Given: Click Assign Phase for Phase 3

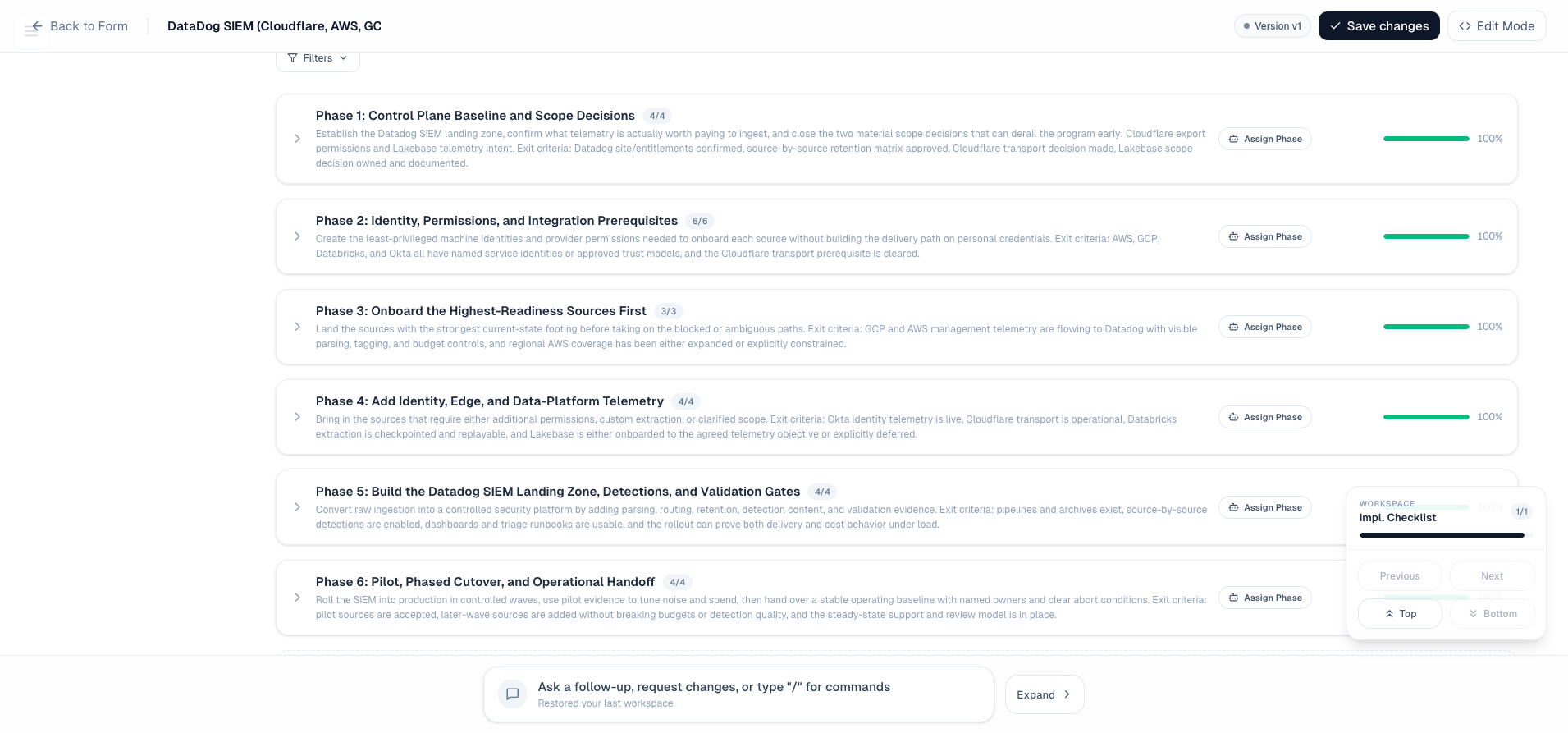Looking at the screenshot, I should (x=1264, y=327).
